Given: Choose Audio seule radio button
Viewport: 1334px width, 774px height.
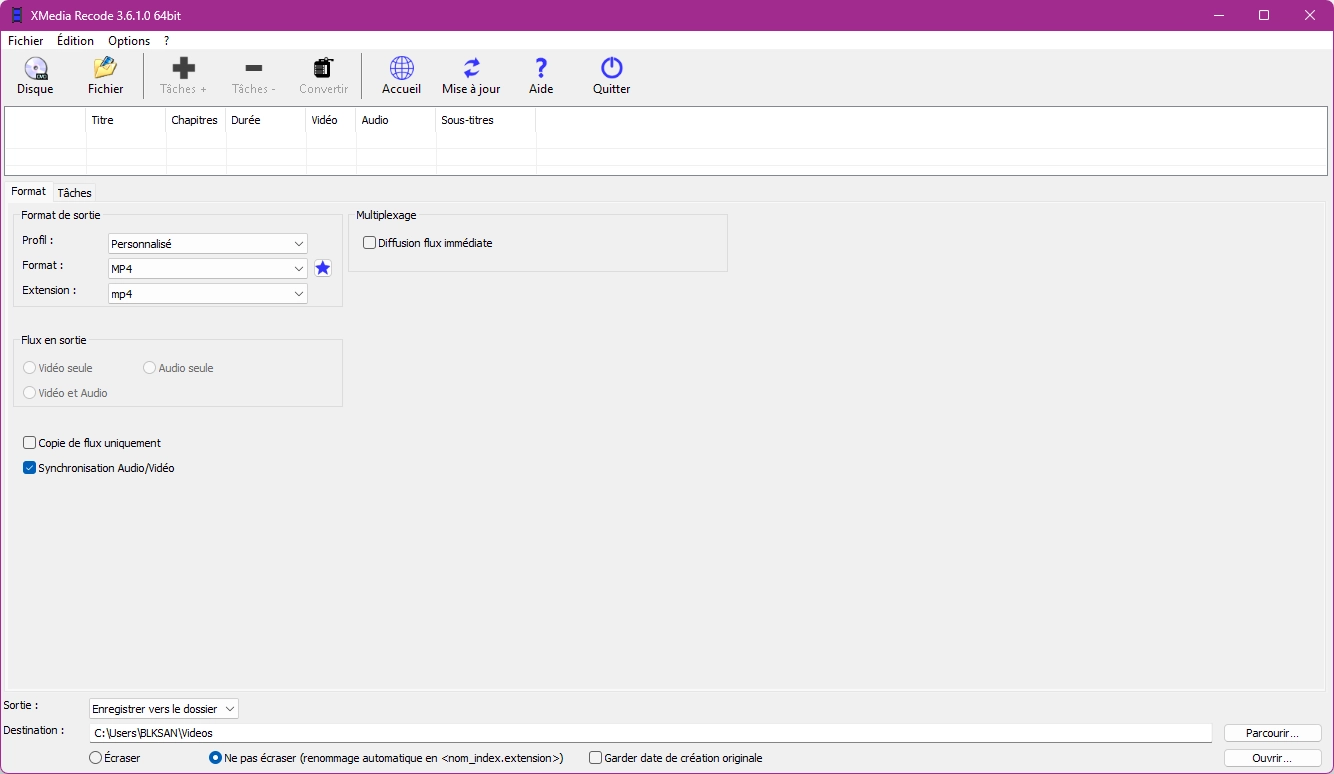Looking at the screenshot, I should click(x=149, y=368).
